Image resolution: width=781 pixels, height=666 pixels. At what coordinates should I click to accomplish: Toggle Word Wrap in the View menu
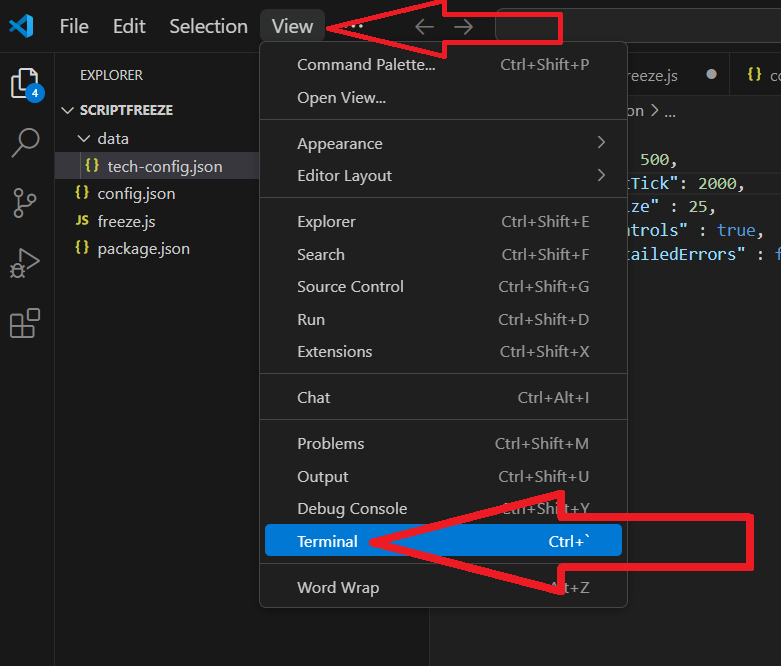[x=443, y=587]
